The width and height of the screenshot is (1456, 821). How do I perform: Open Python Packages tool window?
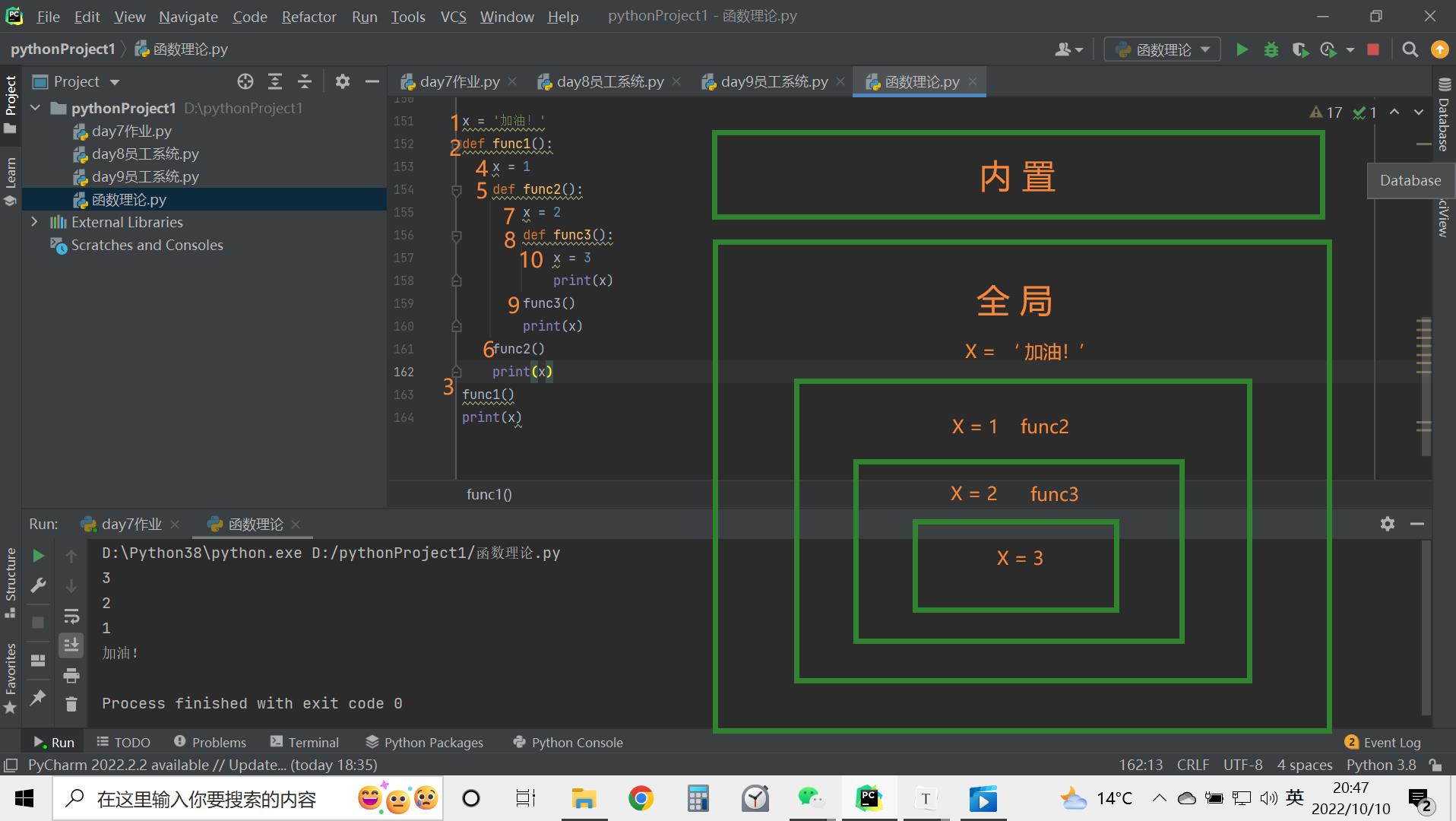tap(424, 742)
